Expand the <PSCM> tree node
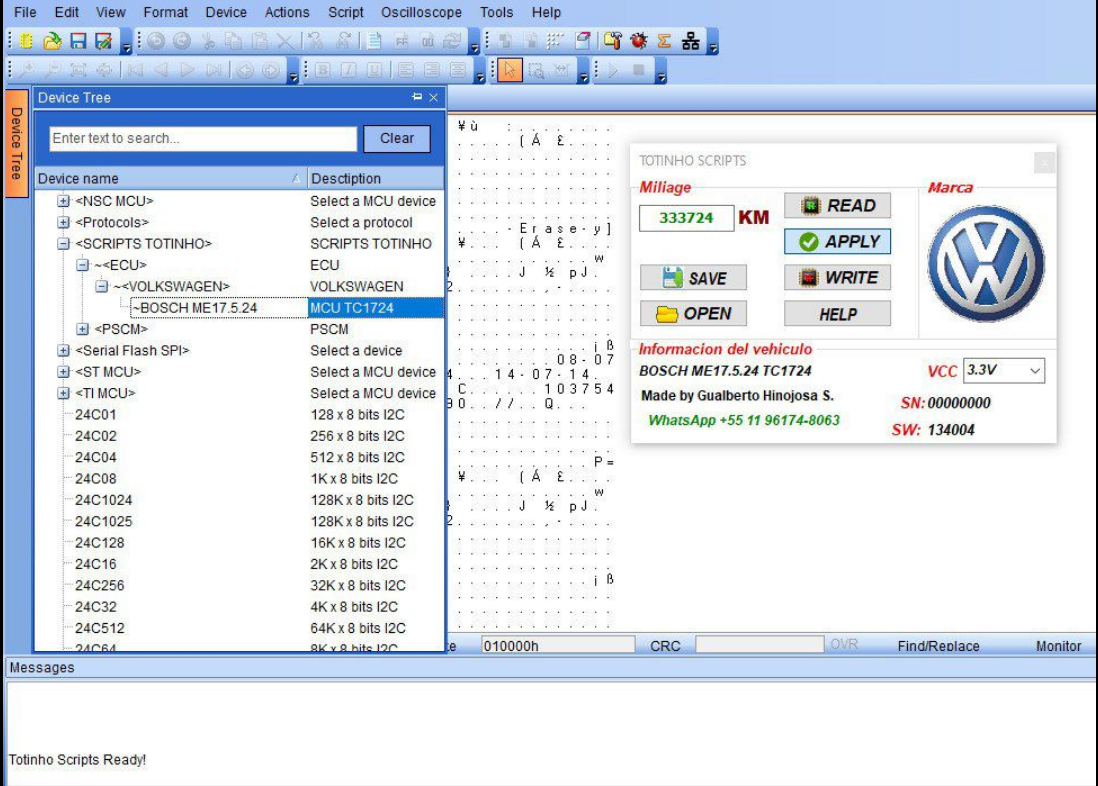The image size is (1098, 786). [83, 329]
